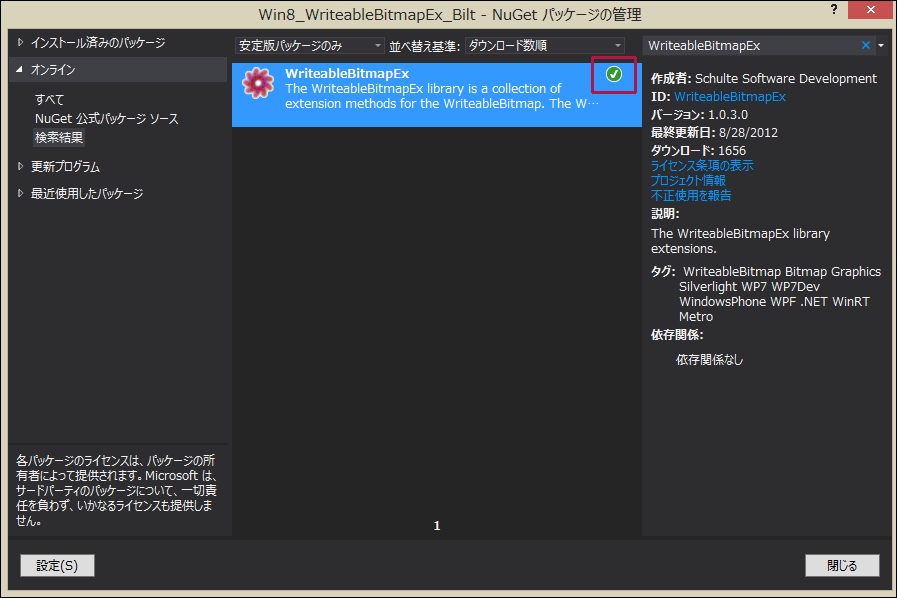Collapse the オンライン section
Viewport: 897px width, 598px height.
coord(20,69)
